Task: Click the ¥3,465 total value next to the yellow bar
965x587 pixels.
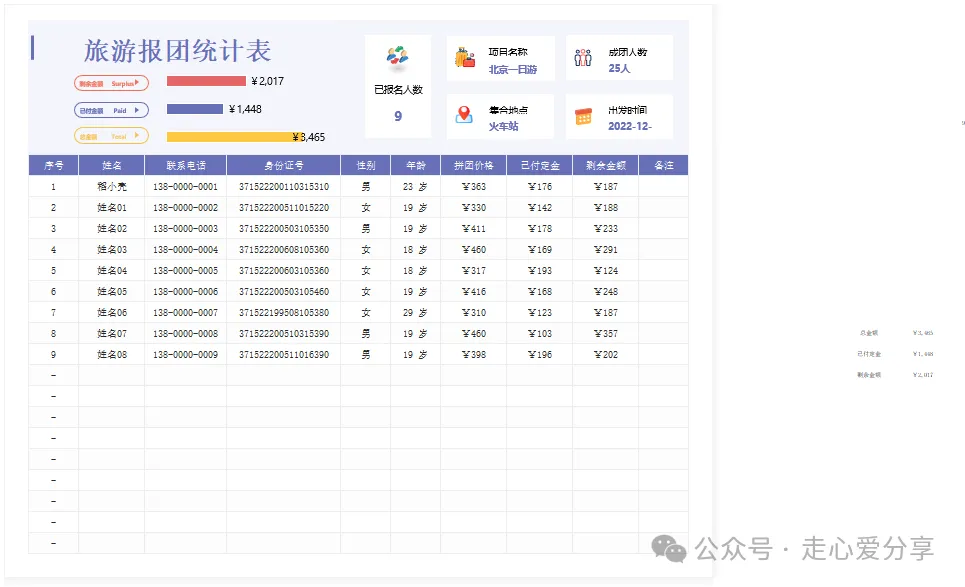Action: pyautogui.click(x=309, y=137)
